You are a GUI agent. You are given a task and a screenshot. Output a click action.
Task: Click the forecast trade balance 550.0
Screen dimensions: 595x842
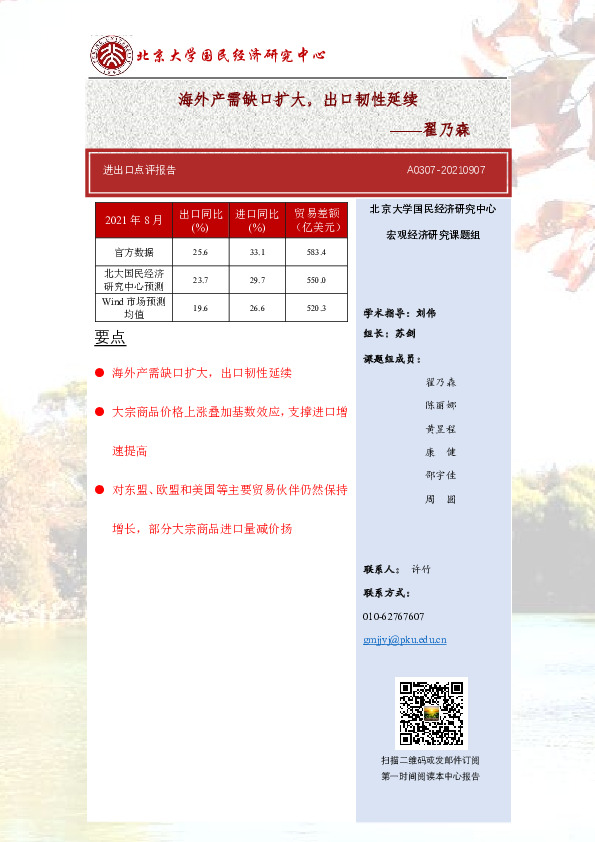[x=316, y=280]
